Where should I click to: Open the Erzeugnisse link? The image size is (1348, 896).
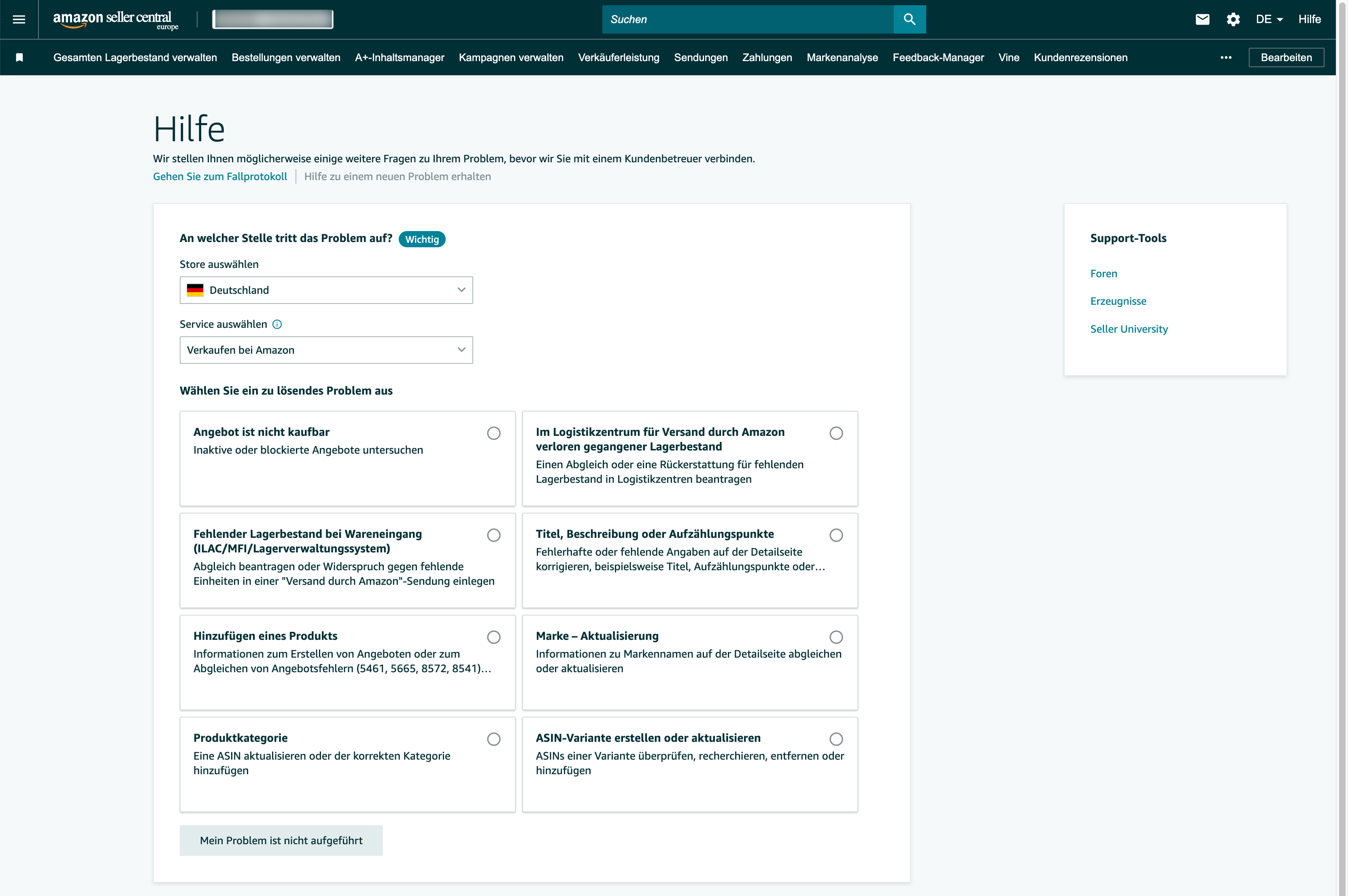pos(1118,301)
